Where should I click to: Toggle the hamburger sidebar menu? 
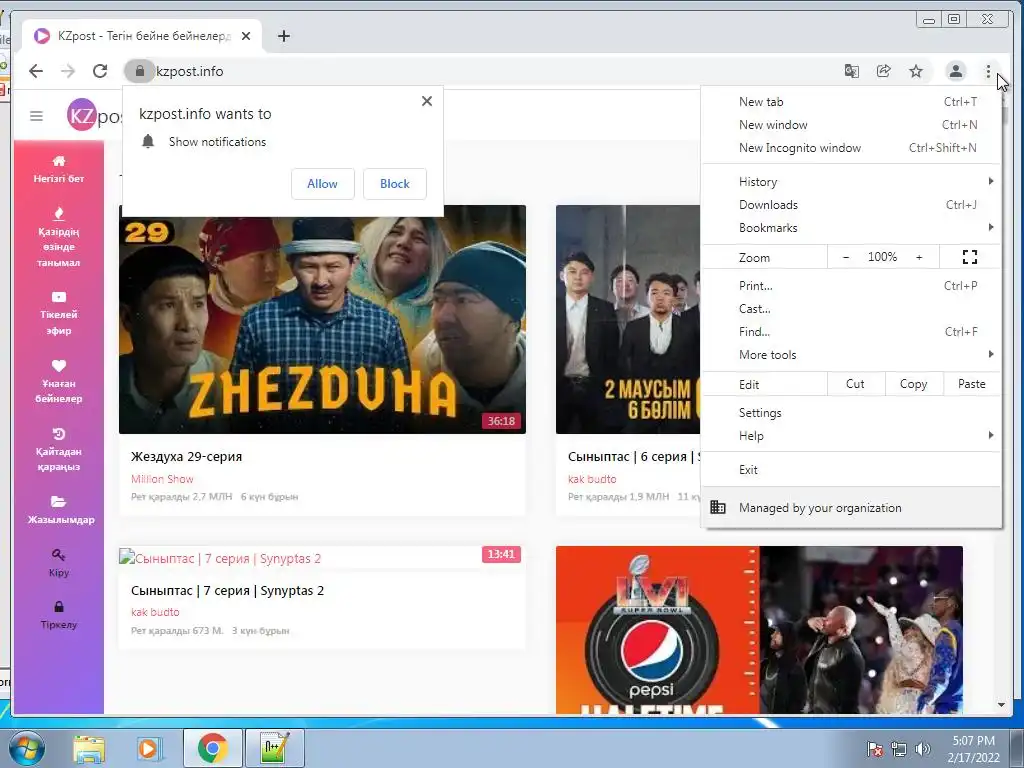[37, 116]
